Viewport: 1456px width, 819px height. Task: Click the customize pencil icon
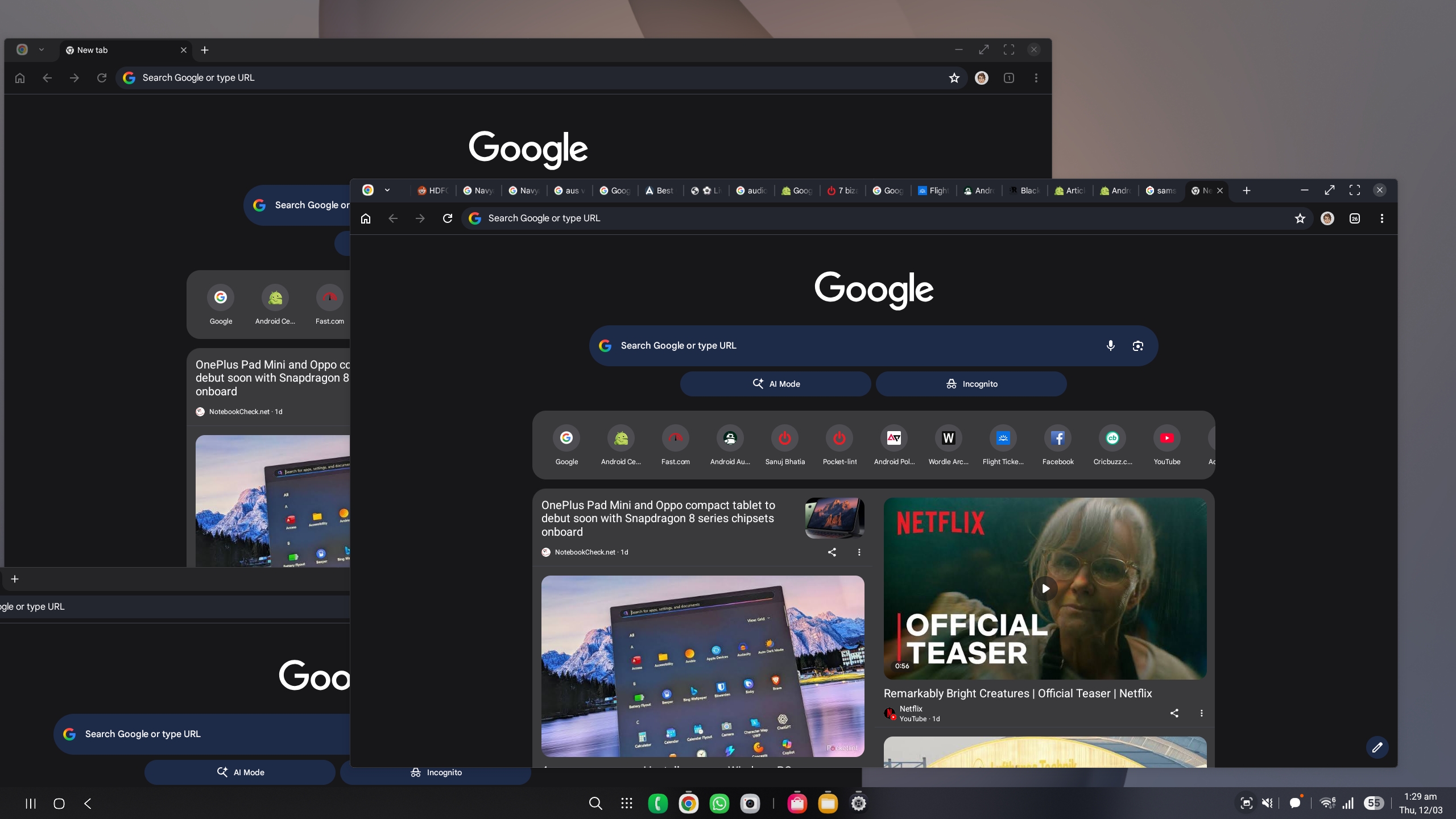[1377, 747]
